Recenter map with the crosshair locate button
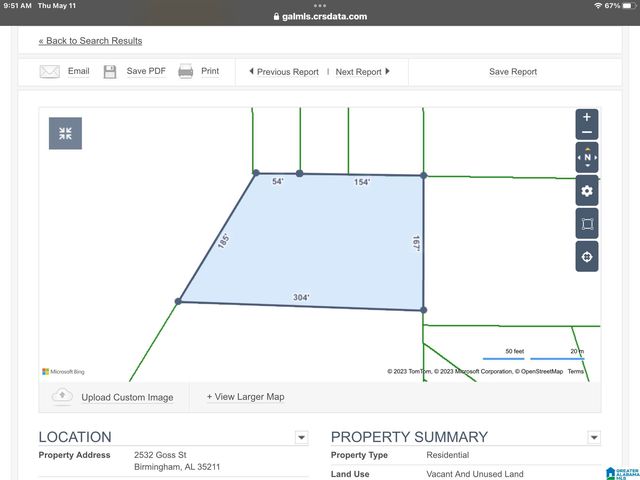 (587, 257)
